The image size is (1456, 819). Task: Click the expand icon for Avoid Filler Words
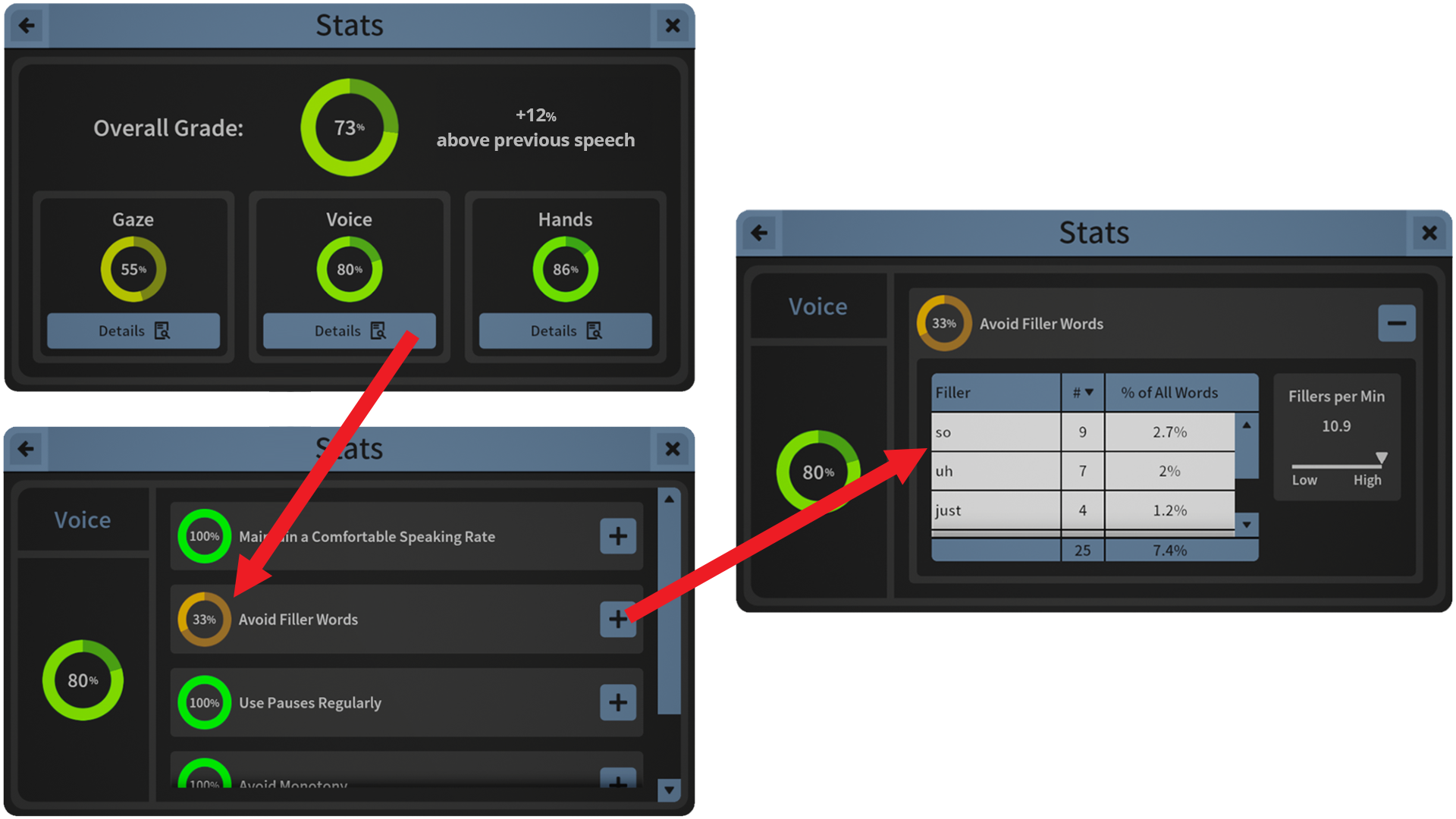[618, 617]
